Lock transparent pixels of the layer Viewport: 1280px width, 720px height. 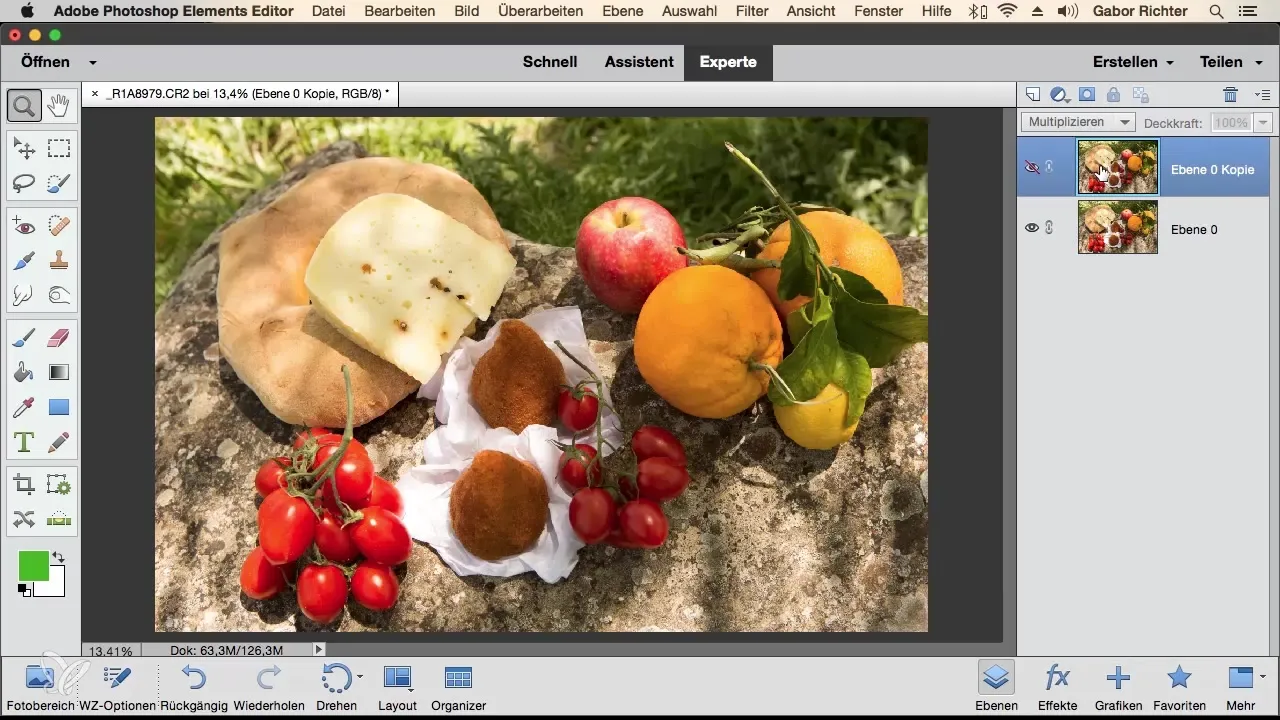1139,95
